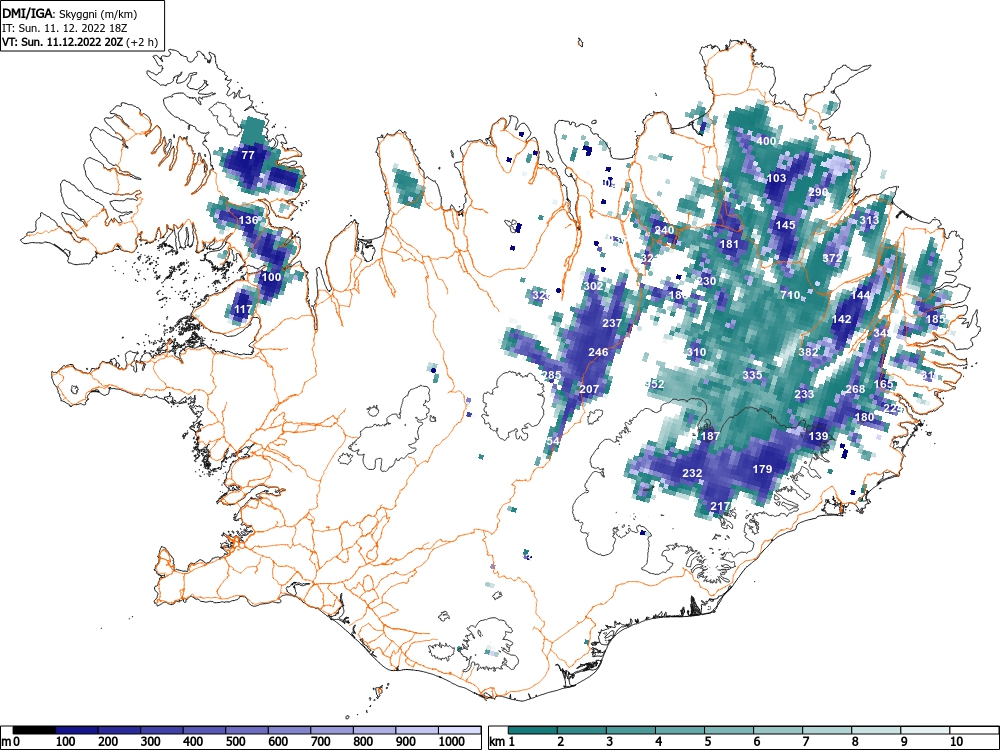Click the '136' visibility value on the map
The width and height of the screenshot is (1000, 750).
click(248, 220)
